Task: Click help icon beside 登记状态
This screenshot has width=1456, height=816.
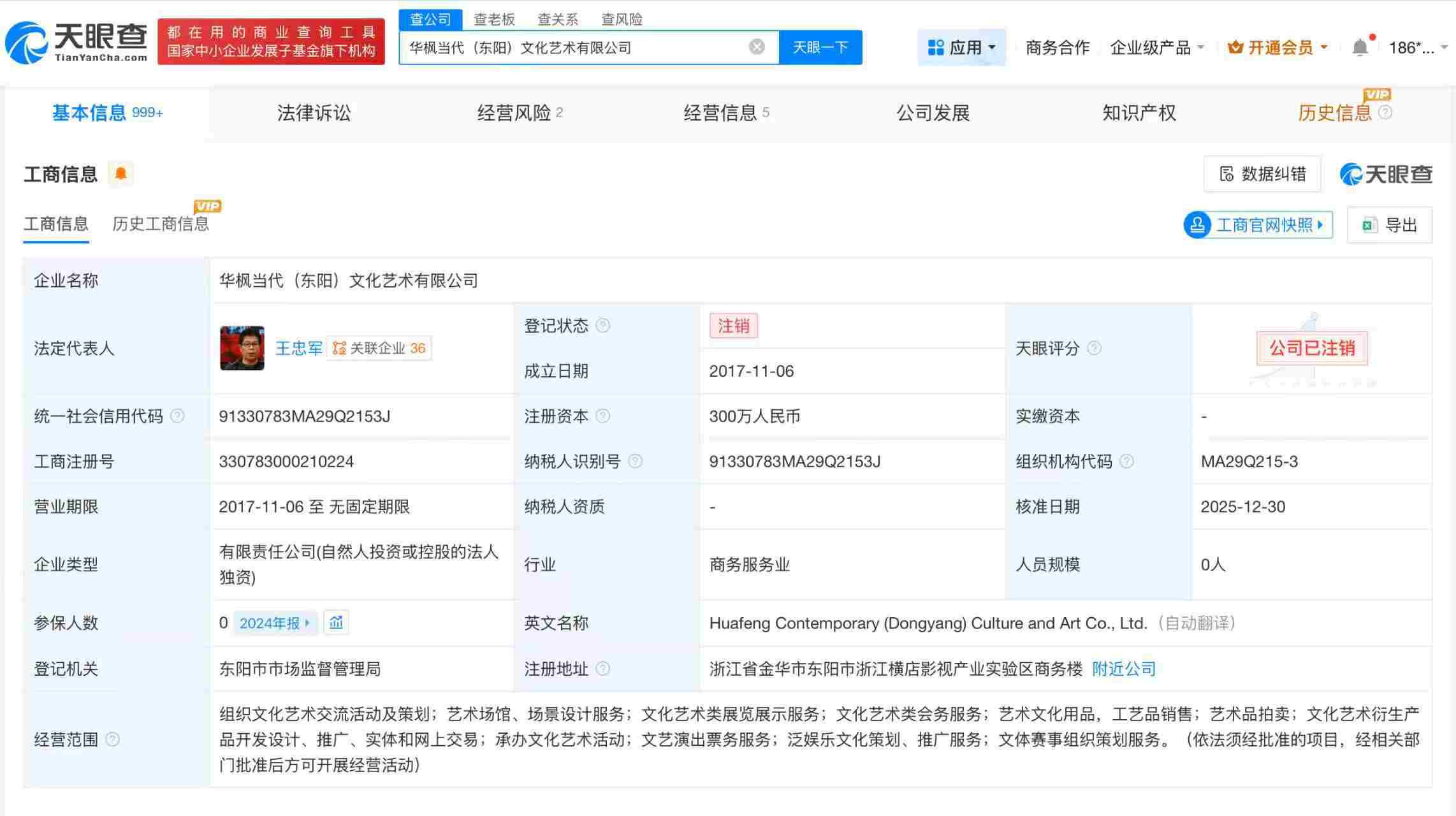Action: point(602,325)
